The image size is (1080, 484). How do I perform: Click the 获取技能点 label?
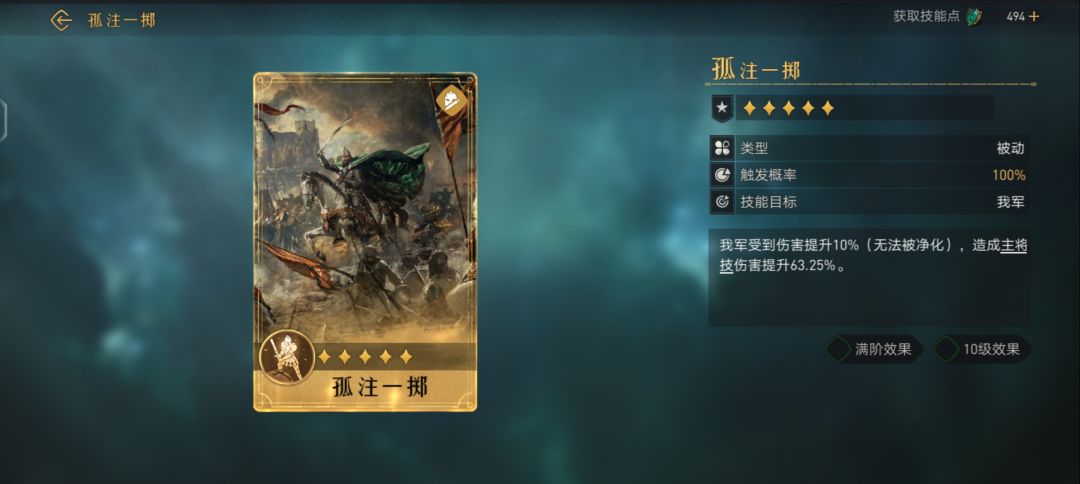[x=926, y=17]
